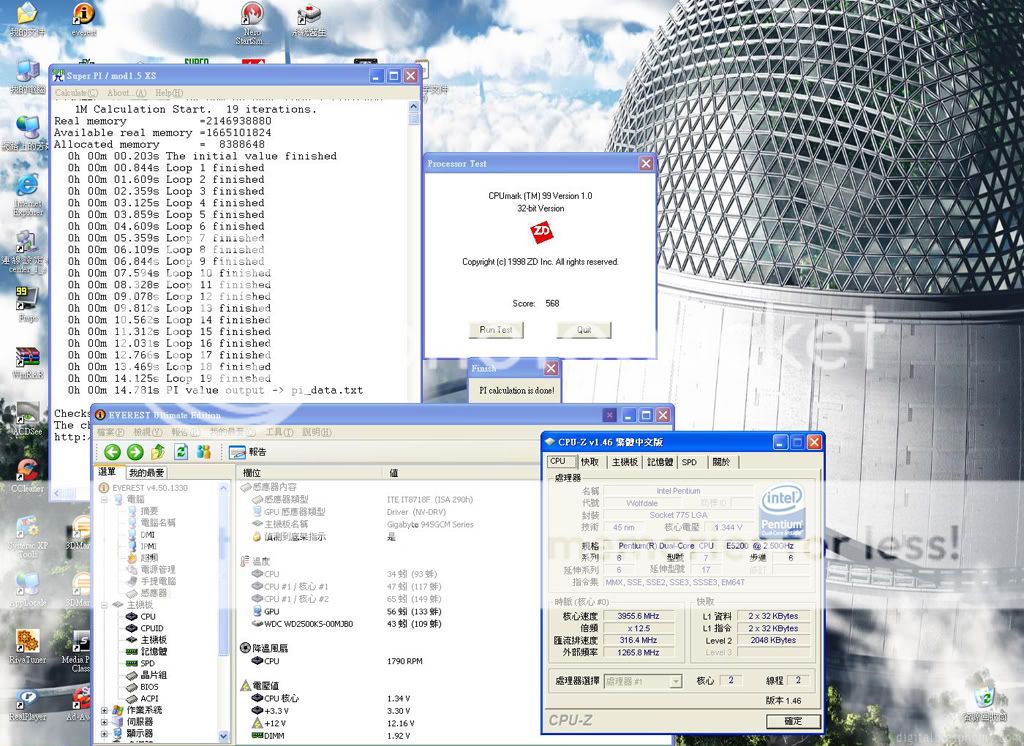The height and width of the screenshot is (746, 1024).
Task: Select 超頻 item in EVEREST tree
Action: pos(142,558)
